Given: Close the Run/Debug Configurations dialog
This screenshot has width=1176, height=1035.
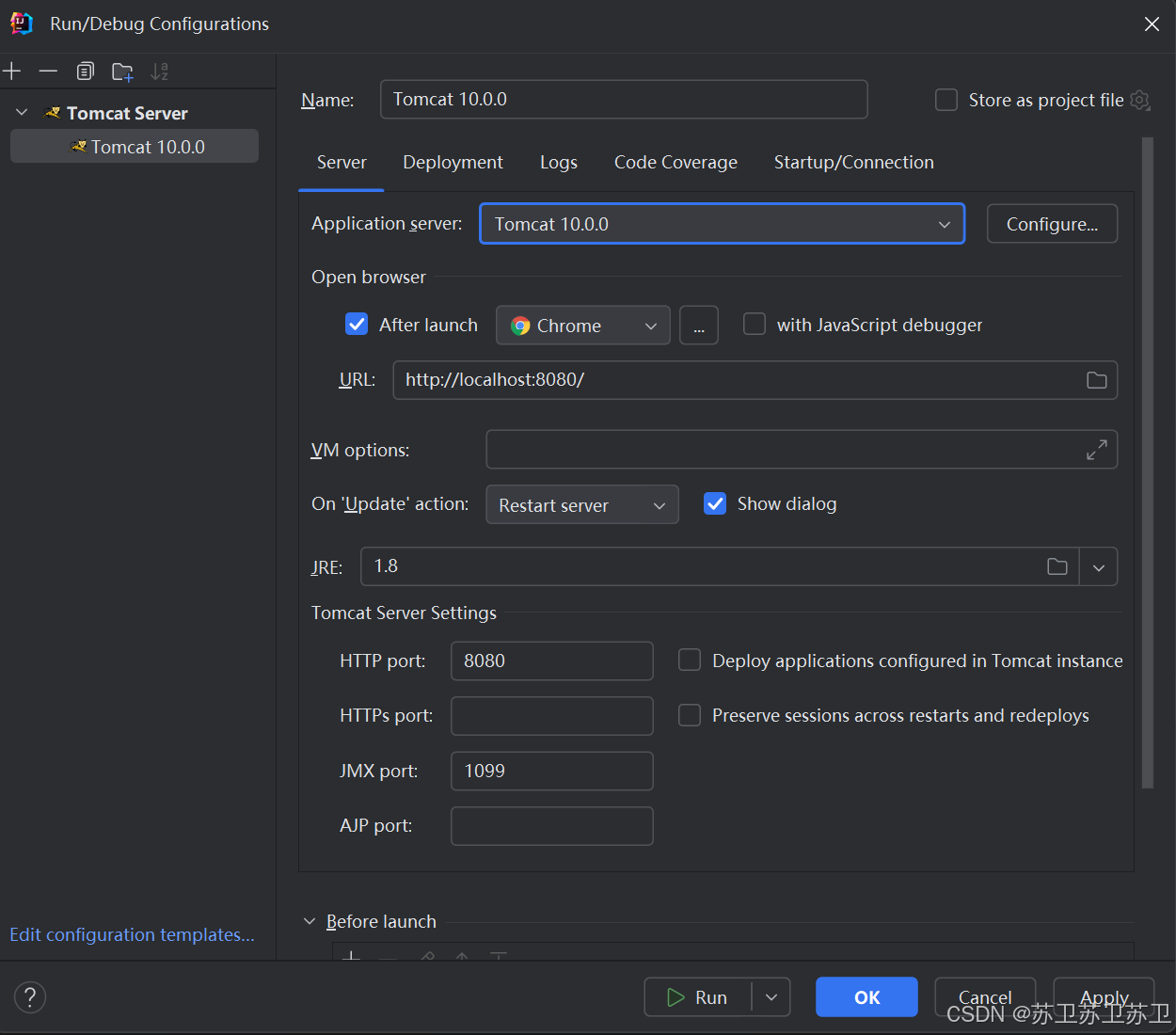Looking at the screenshot, I should (x=1152, y=24).
